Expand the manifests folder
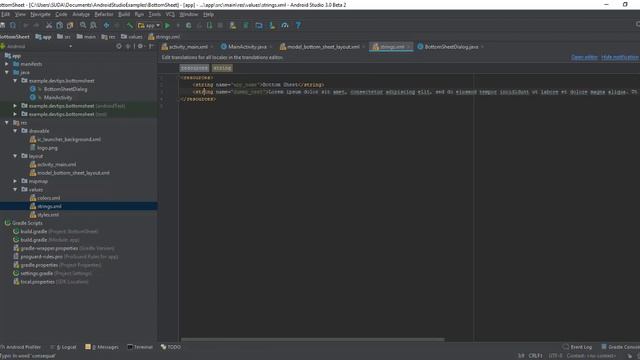The width and height of the screenshot is (640, 360). 7,64
